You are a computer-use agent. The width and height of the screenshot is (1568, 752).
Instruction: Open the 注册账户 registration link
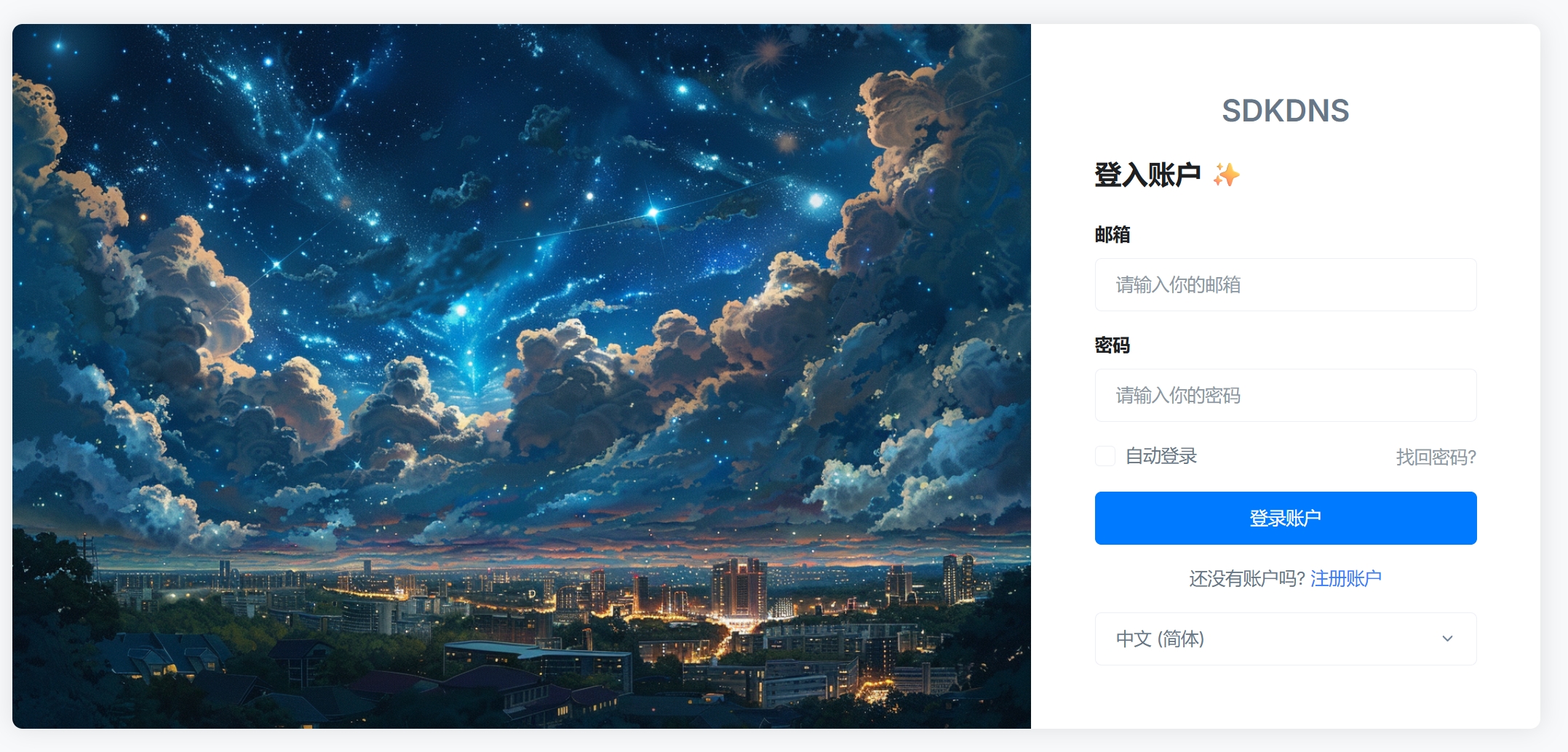click(x=1345, y=578)
